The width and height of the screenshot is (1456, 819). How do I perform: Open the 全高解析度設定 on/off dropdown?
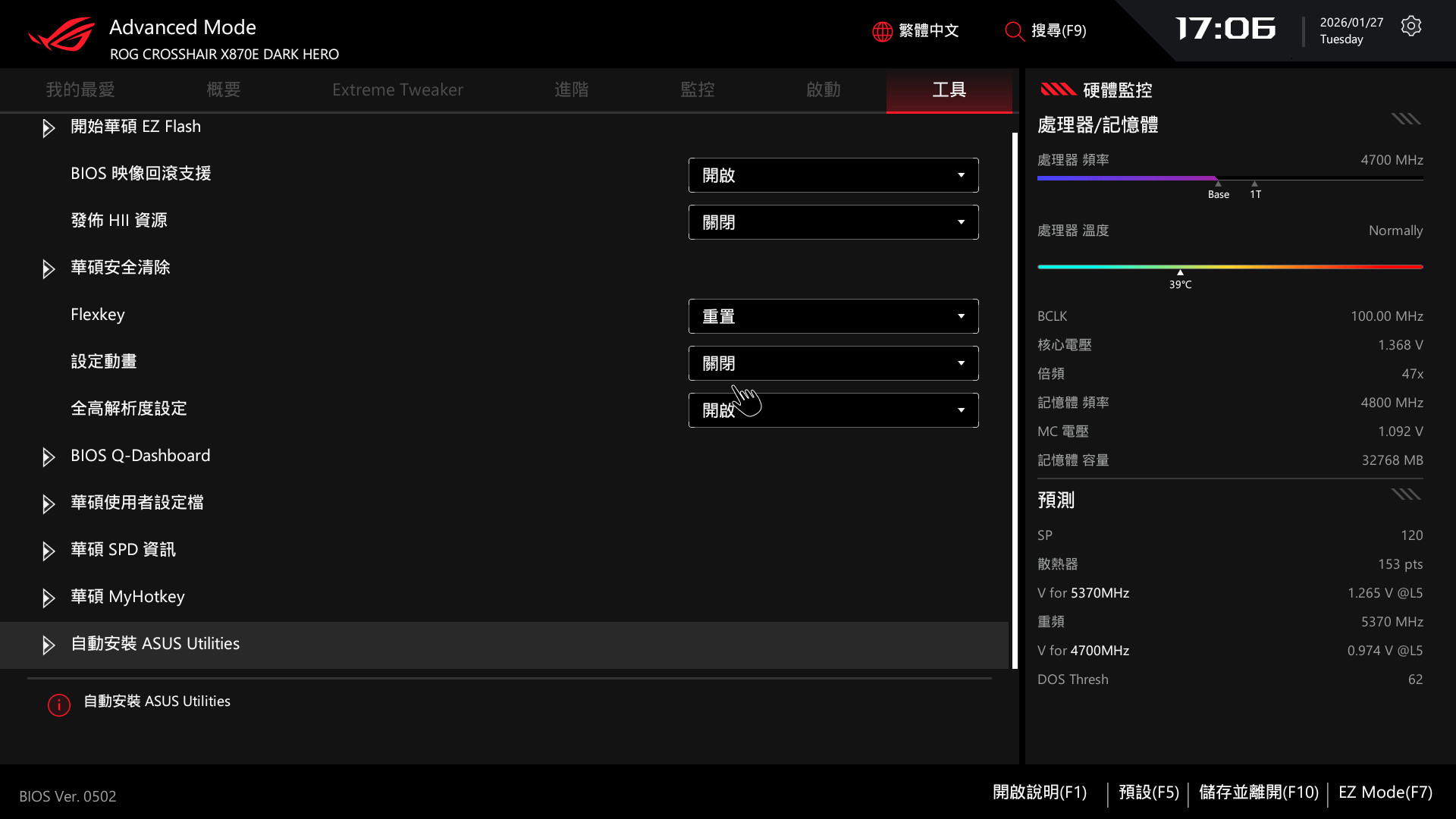(x=833, y=410)
